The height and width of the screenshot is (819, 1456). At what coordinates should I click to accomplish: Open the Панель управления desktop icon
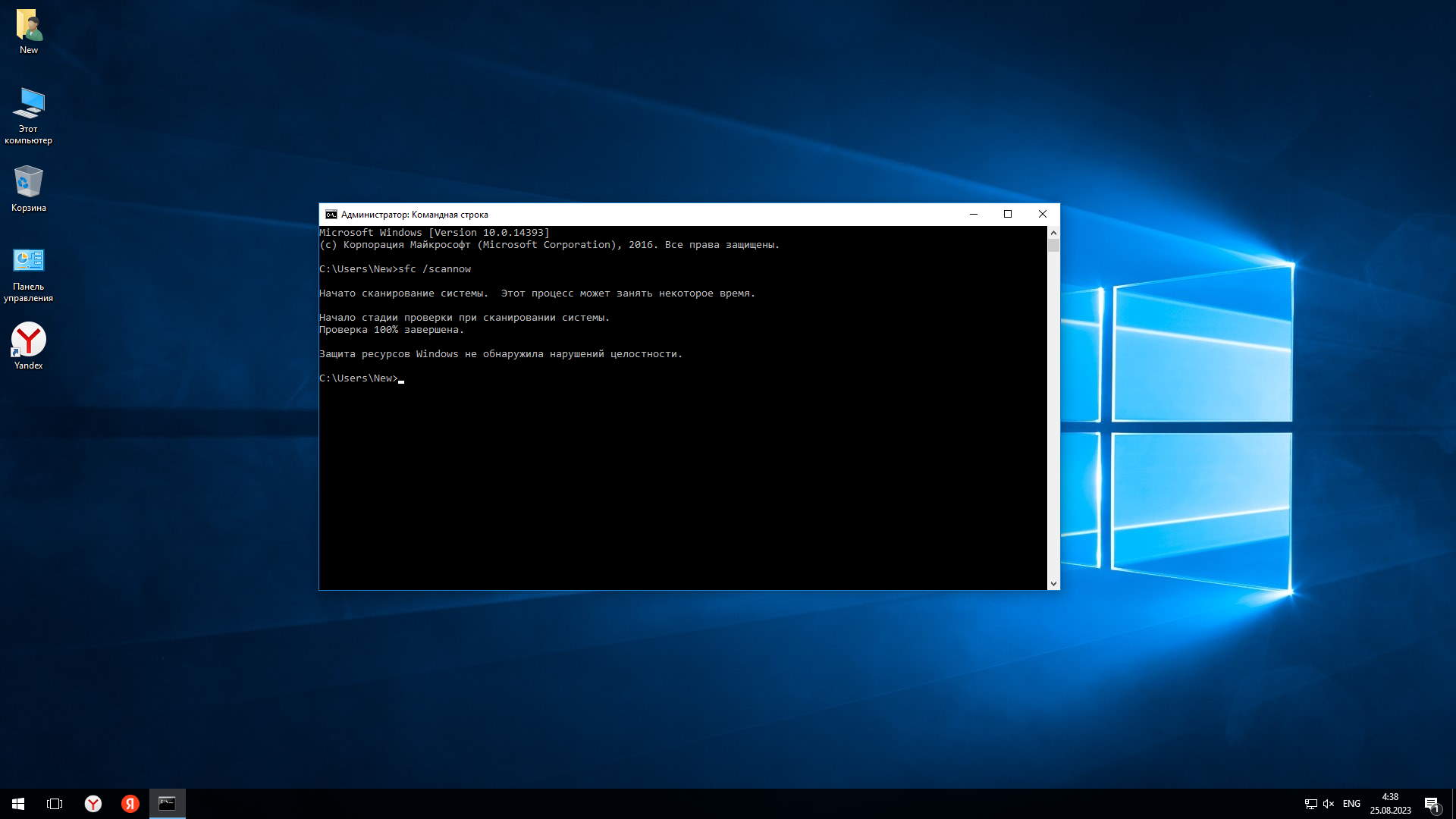pos(29,262)
